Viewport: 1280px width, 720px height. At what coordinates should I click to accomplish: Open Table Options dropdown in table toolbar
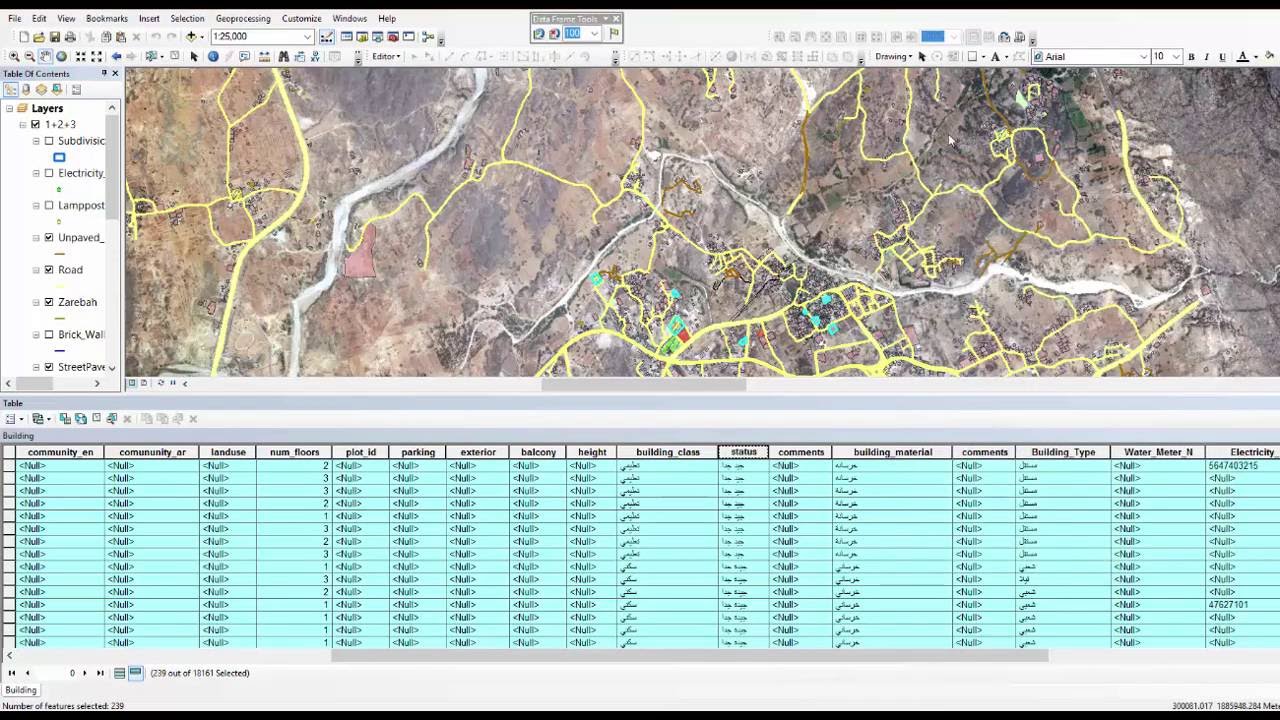point(13,418)
